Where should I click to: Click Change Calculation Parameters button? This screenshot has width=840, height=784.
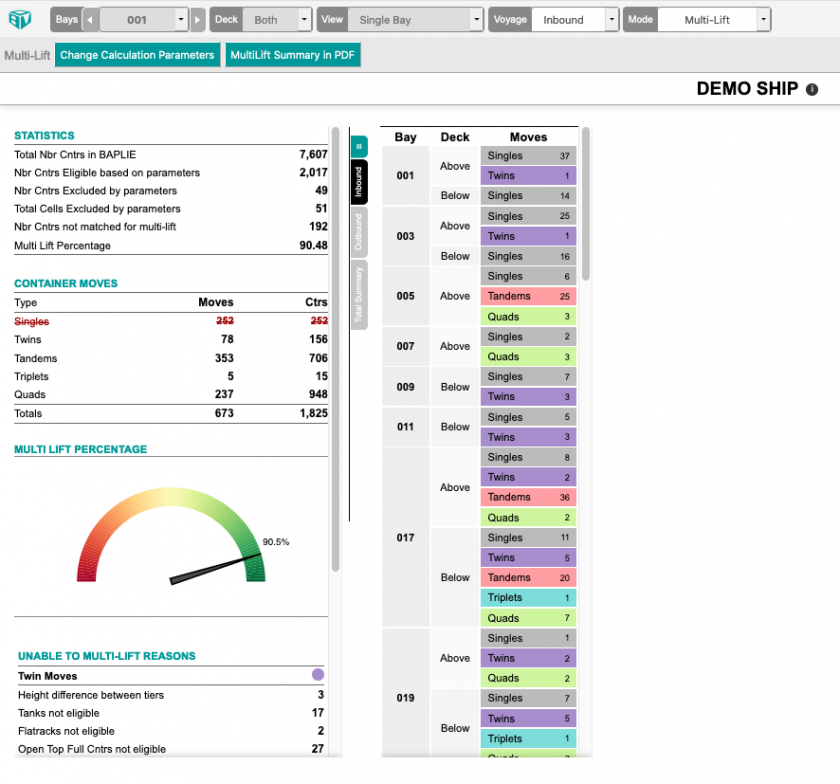coord(137,55)
